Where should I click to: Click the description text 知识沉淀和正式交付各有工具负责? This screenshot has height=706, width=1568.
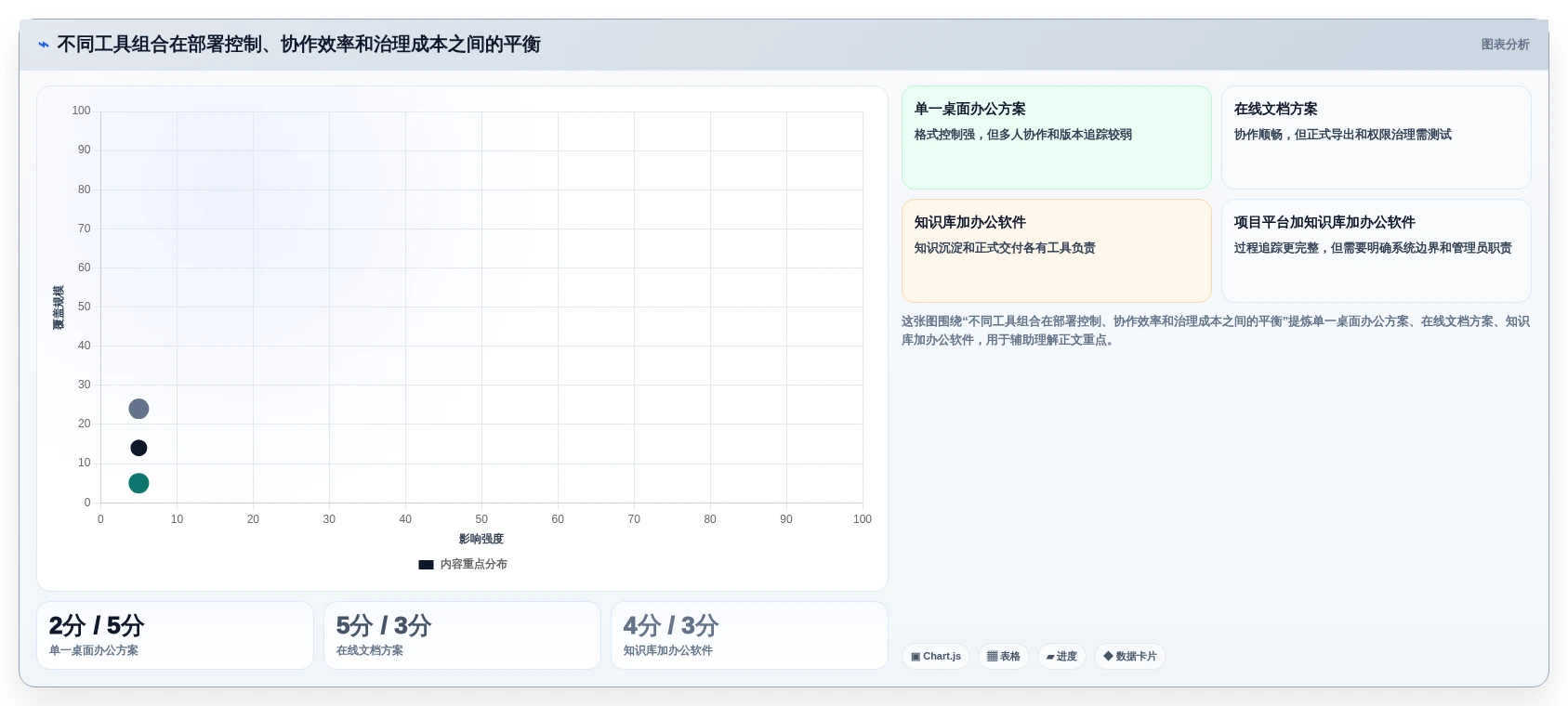[x=1005, y=248]
